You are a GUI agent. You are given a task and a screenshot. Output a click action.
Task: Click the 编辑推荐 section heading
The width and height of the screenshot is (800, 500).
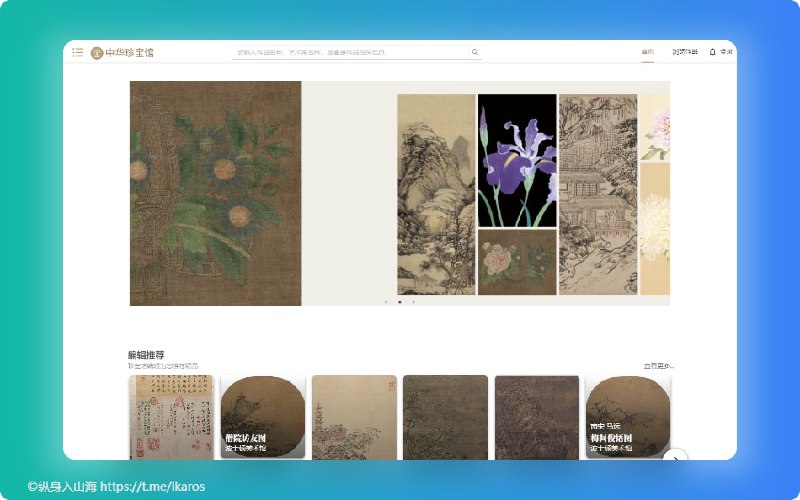146,355
